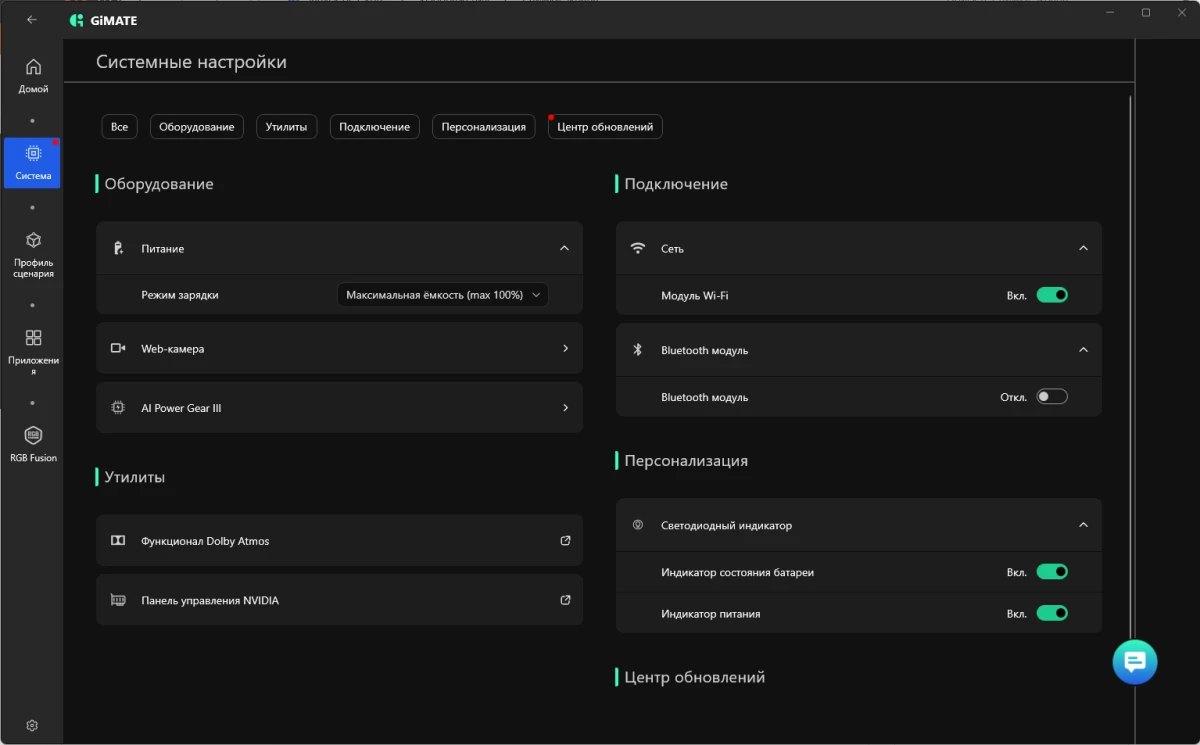This screenshot has width=1200, height=745.
Task: Select the Все filter tab
Action: pyautogui.click(x=119, y=127)
